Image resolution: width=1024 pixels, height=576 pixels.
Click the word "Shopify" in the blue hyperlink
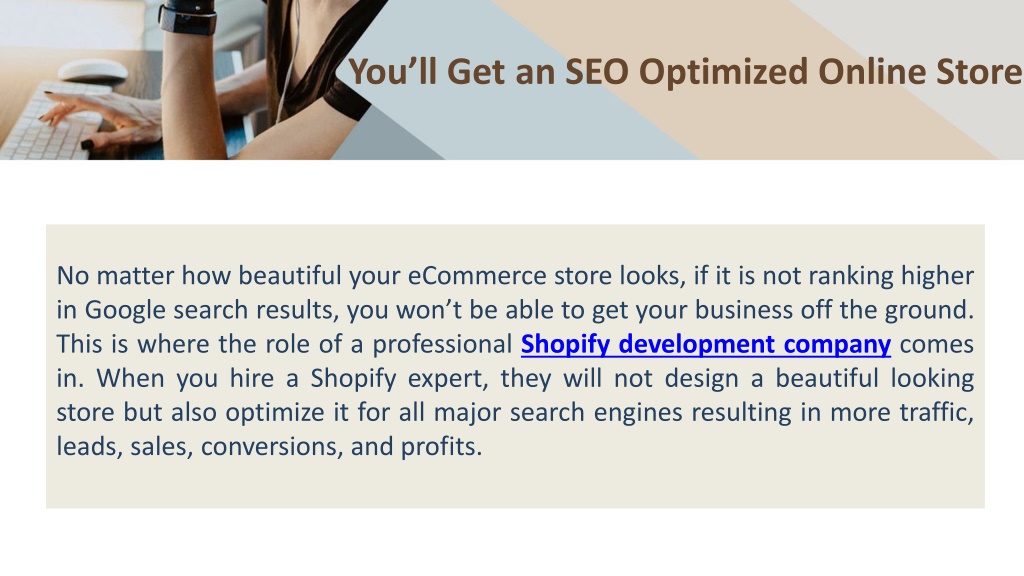pyautogui.click(x=565, y=344)
